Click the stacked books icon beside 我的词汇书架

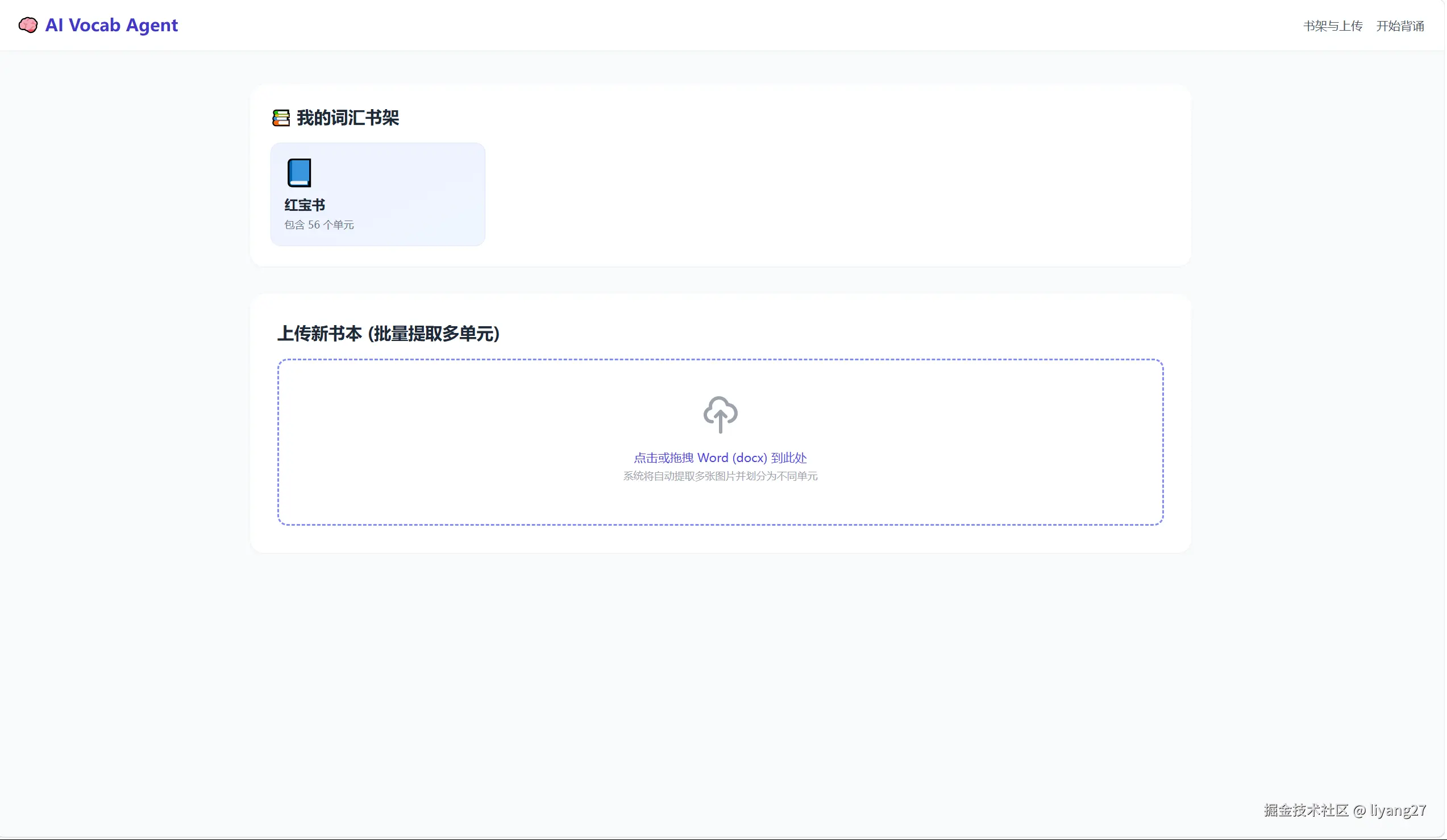281,118
